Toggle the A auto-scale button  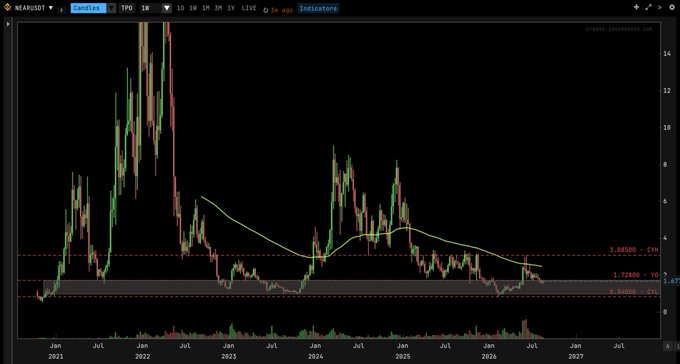tap(667, 346)
